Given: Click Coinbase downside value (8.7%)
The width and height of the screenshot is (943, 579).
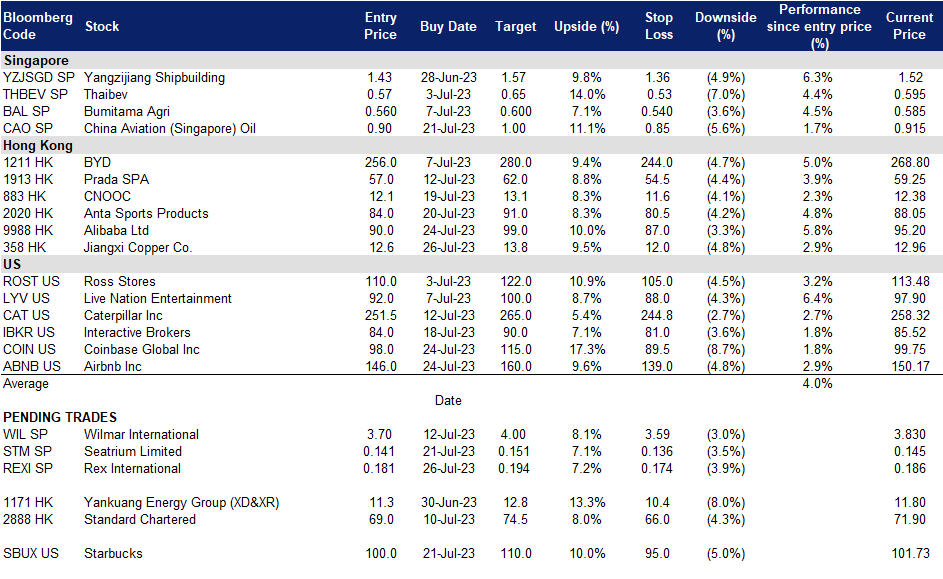Looking at the screenshot, I should pyautogui.click(x=726, y=349).
